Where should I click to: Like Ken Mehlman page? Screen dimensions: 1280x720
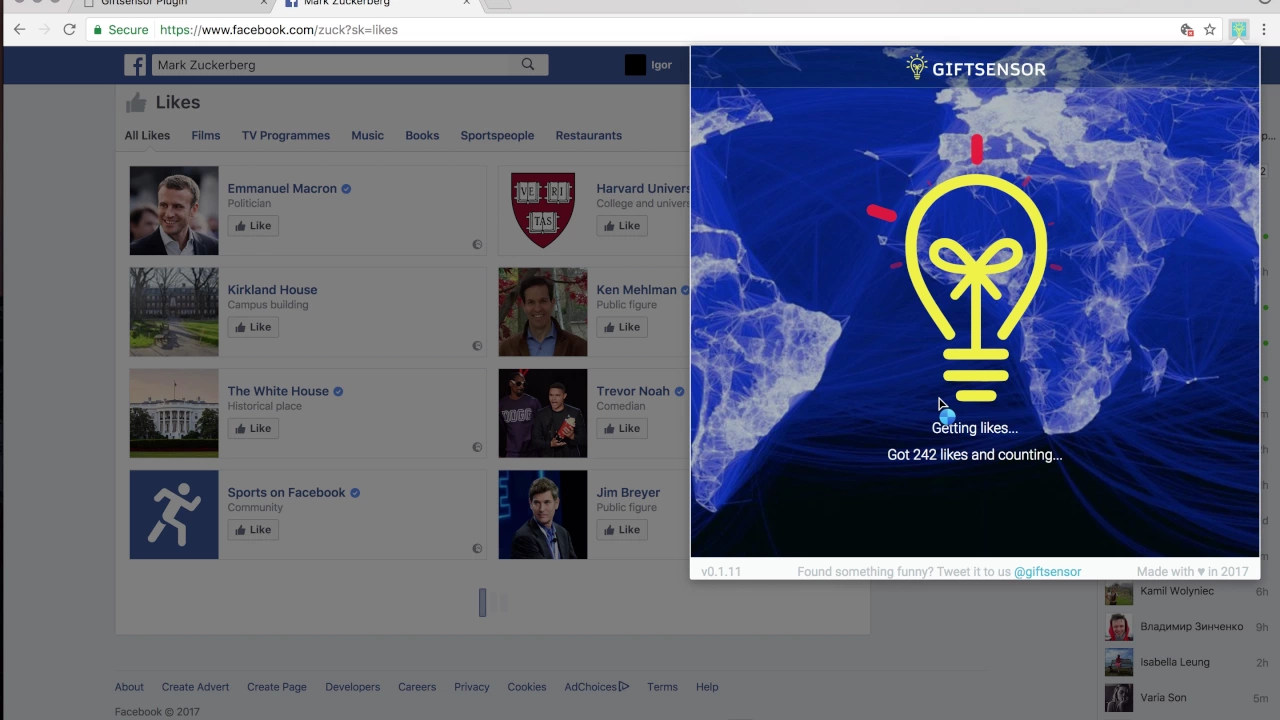622,327
